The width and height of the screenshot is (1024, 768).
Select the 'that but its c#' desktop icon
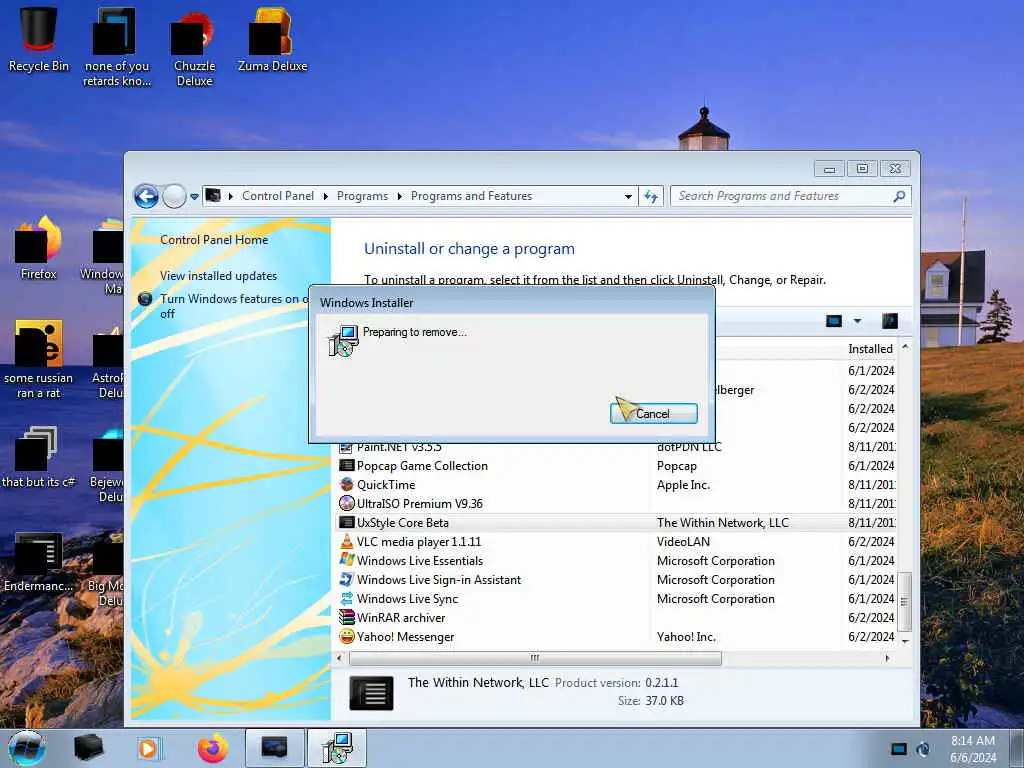(39, 457)
